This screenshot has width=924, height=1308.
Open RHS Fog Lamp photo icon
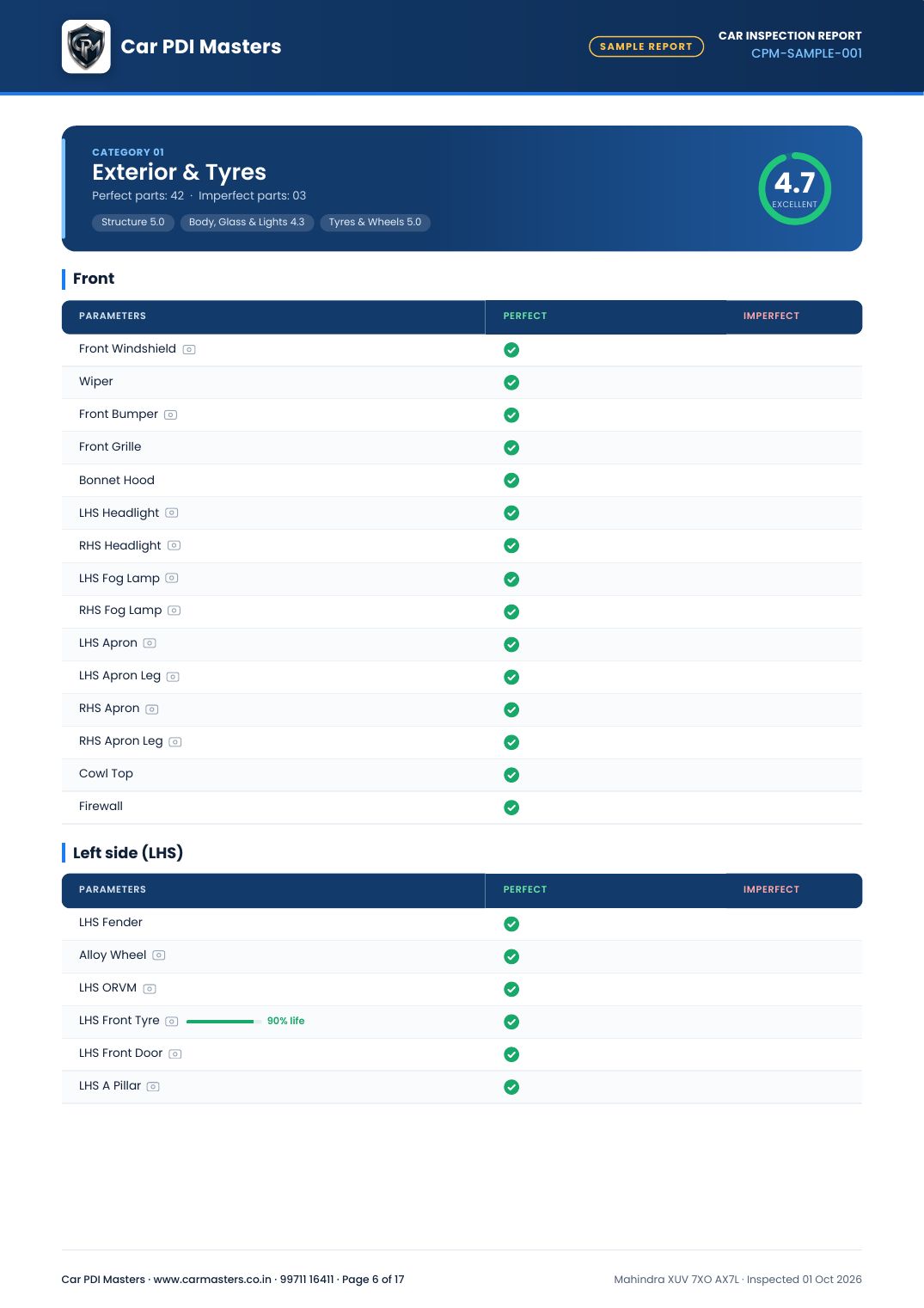pos(174,611)
